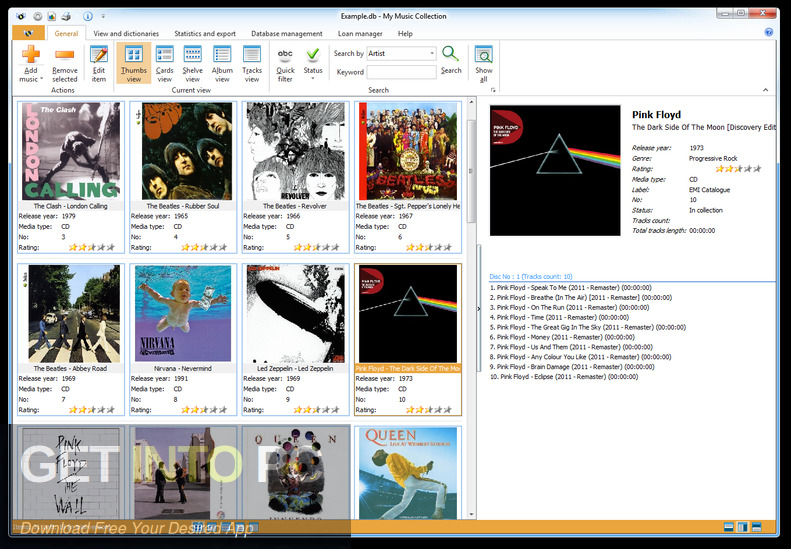The height and width of the screenshot is (549, 791).
Task: Click the disc icon in quick access toolbar
Action: pos(37,16)
